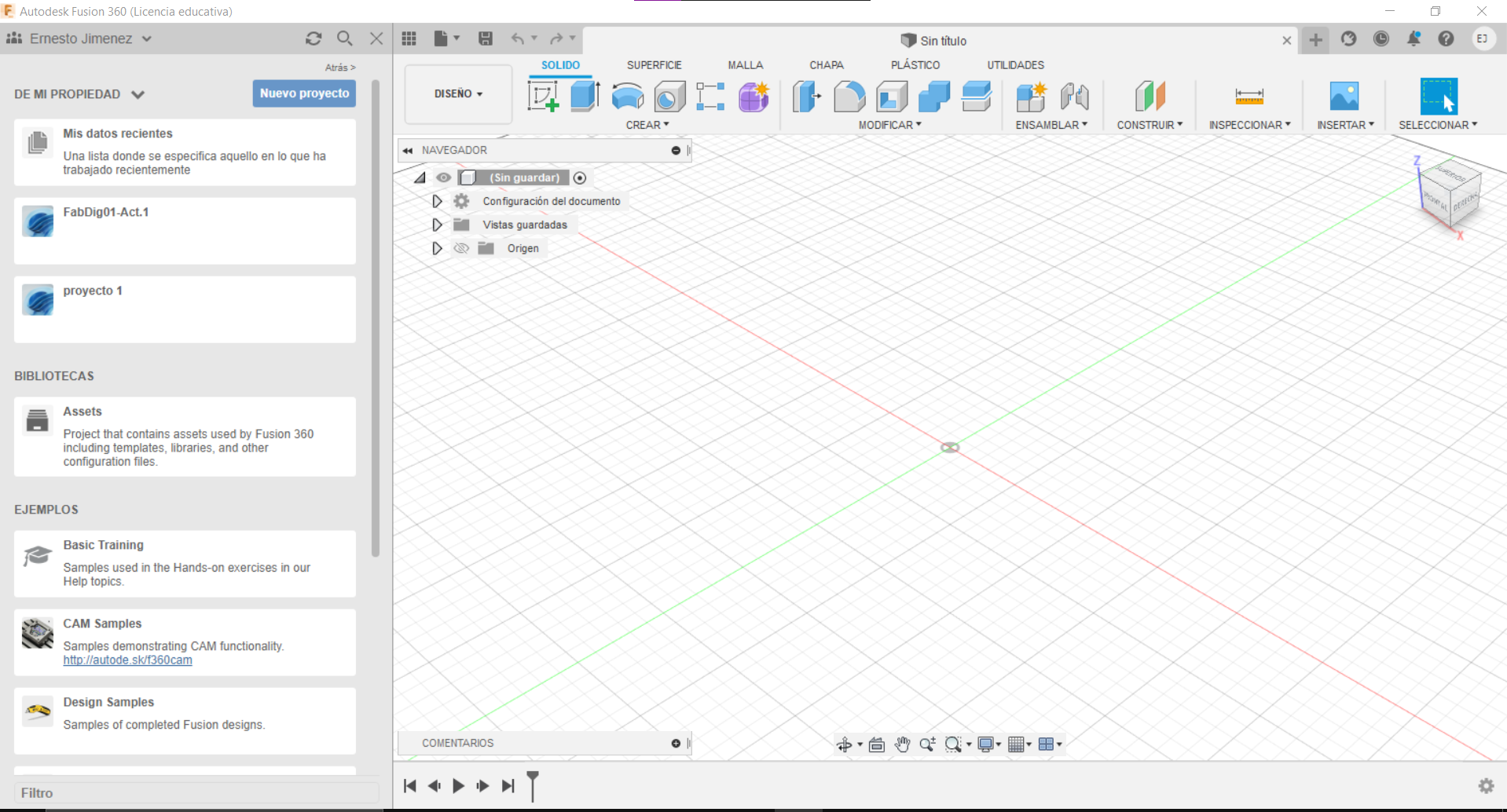Click the Create Form purple icon
Image resolution: width=1507 pixels, height=812 pixels.
click(x=753, y=97)
